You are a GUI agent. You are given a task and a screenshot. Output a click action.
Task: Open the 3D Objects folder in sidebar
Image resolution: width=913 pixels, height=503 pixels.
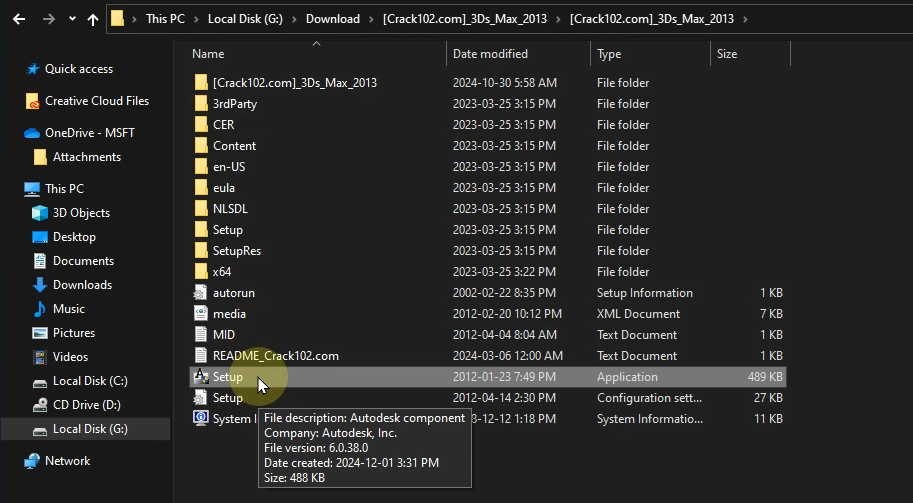click(x=80, y=213)
